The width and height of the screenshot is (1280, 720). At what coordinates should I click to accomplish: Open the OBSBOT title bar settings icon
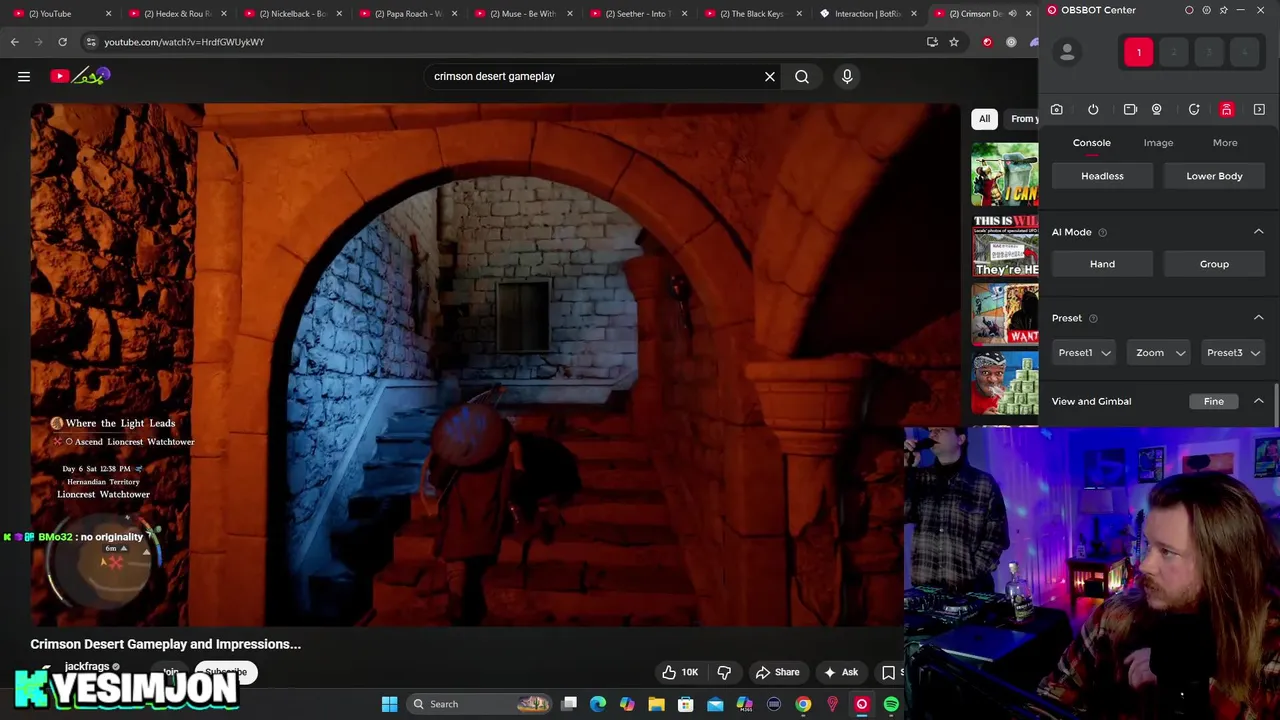(x=1206, y=10)
